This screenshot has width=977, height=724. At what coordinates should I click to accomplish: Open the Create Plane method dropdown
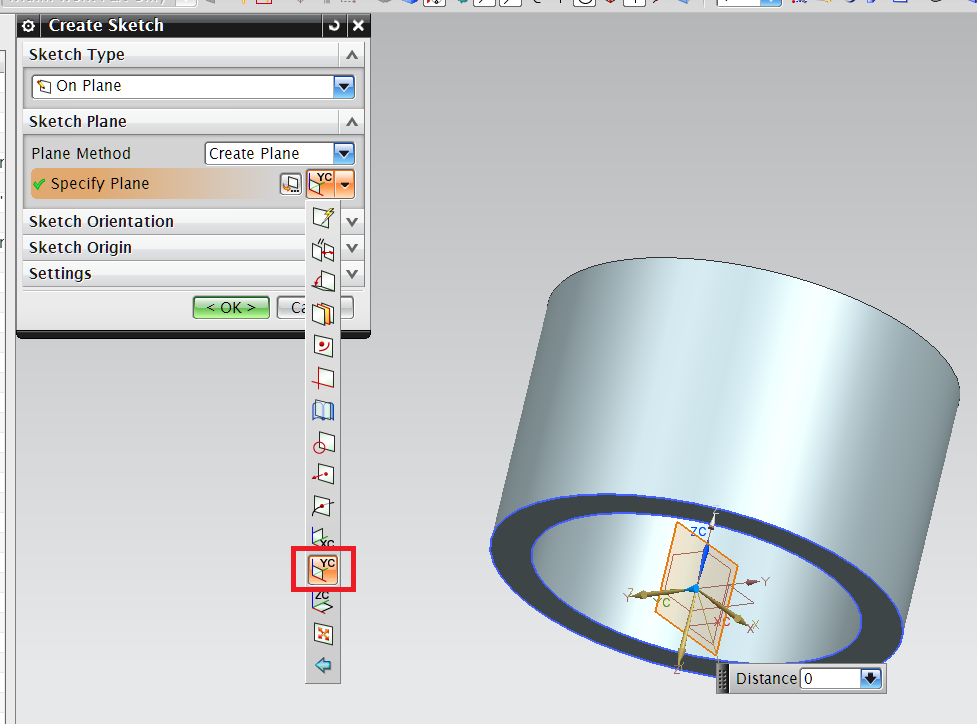coord(344,153)
